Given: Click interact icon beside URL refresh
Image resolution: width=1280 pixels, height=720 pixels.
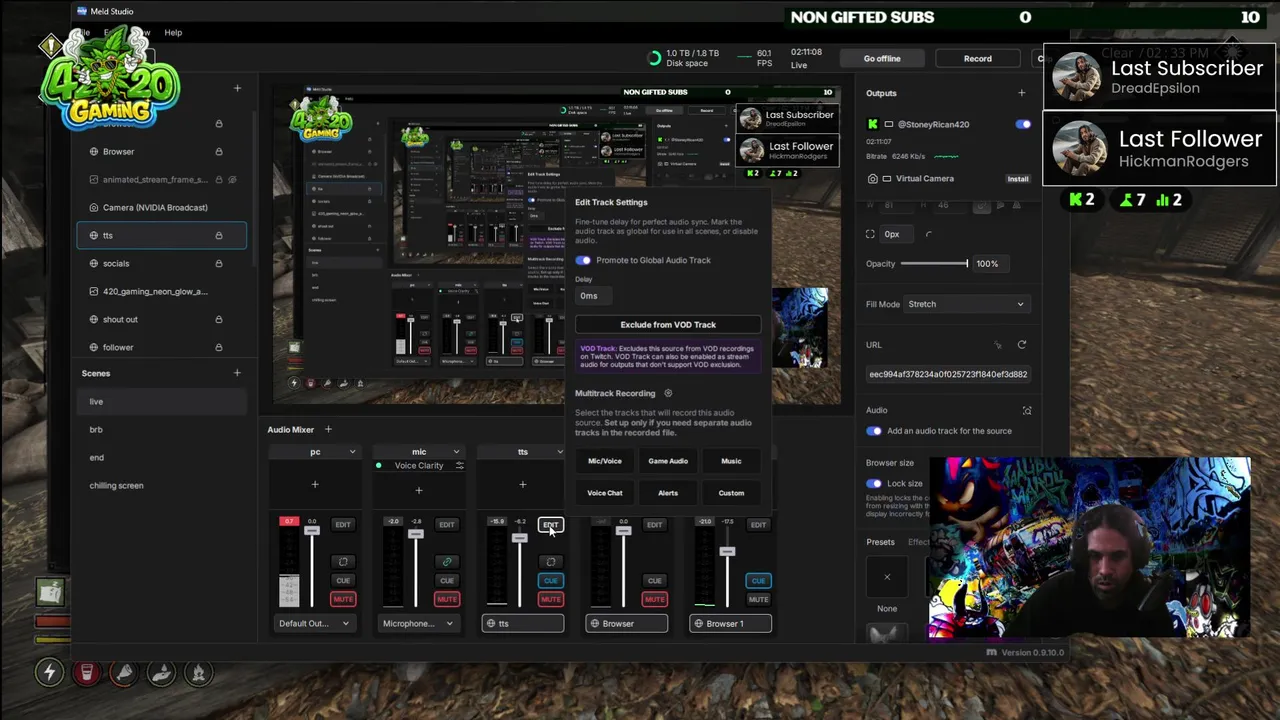Looking at the screenshot, I should pos(998,345).
